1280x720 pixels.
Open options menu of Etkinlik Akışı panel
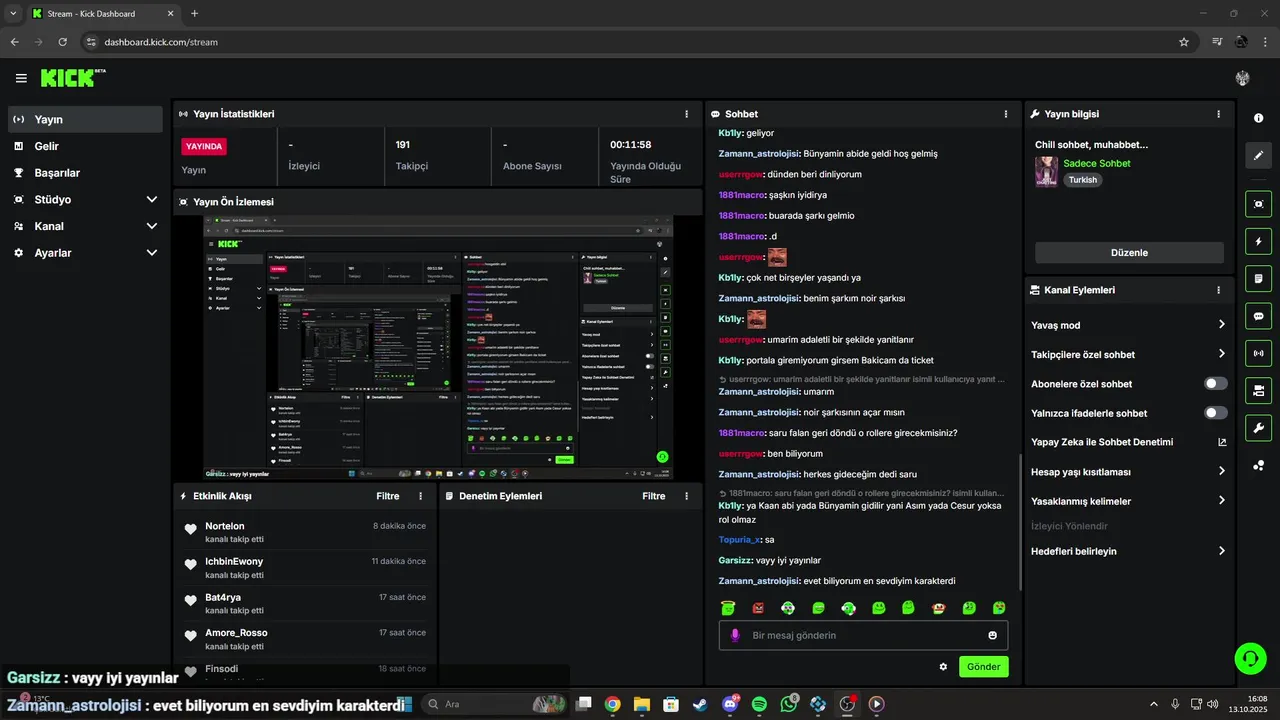coord(420,496)
